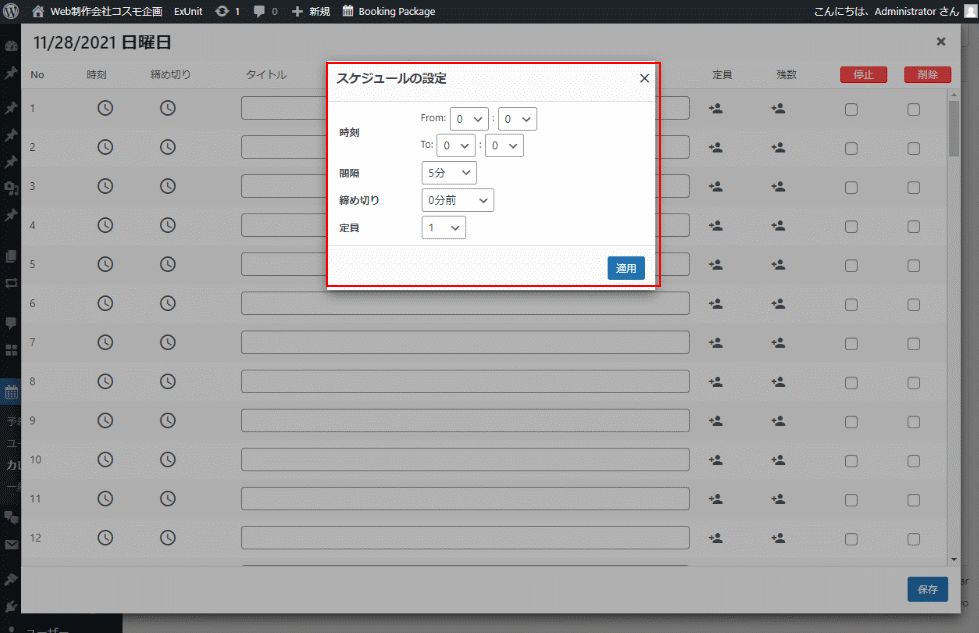Click the capacity add-person icon in row 6
This screenshot has width=979, height=633.
coord(715,303)
